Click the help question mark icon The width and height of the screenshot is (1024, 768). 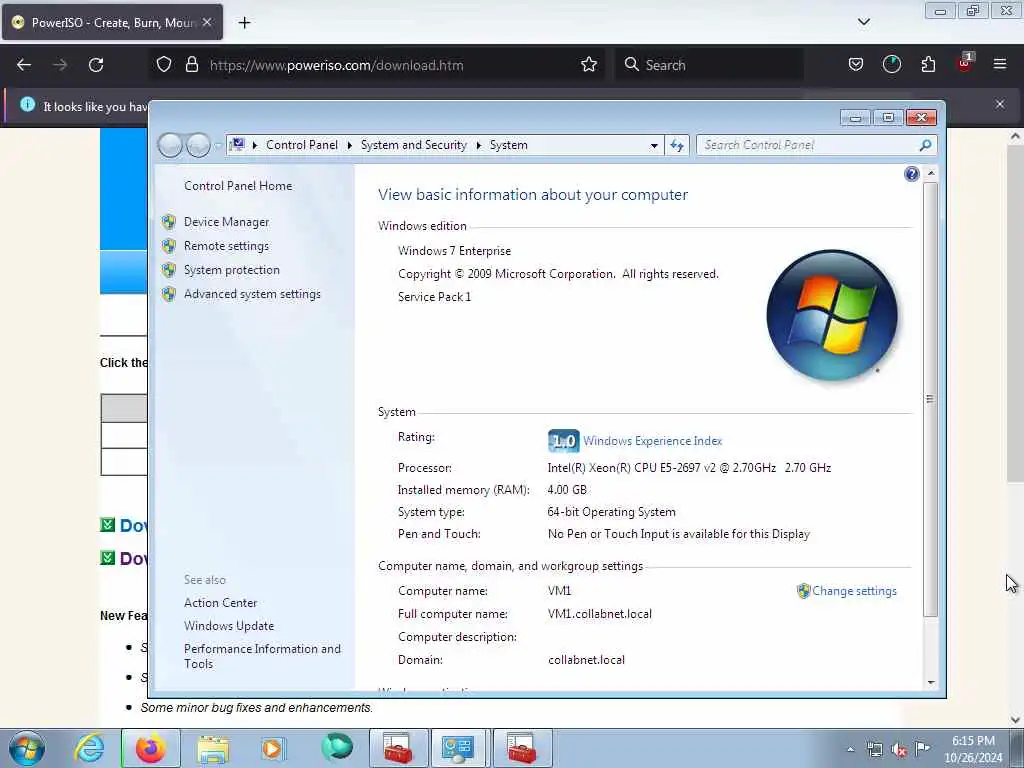pos(912,174)
